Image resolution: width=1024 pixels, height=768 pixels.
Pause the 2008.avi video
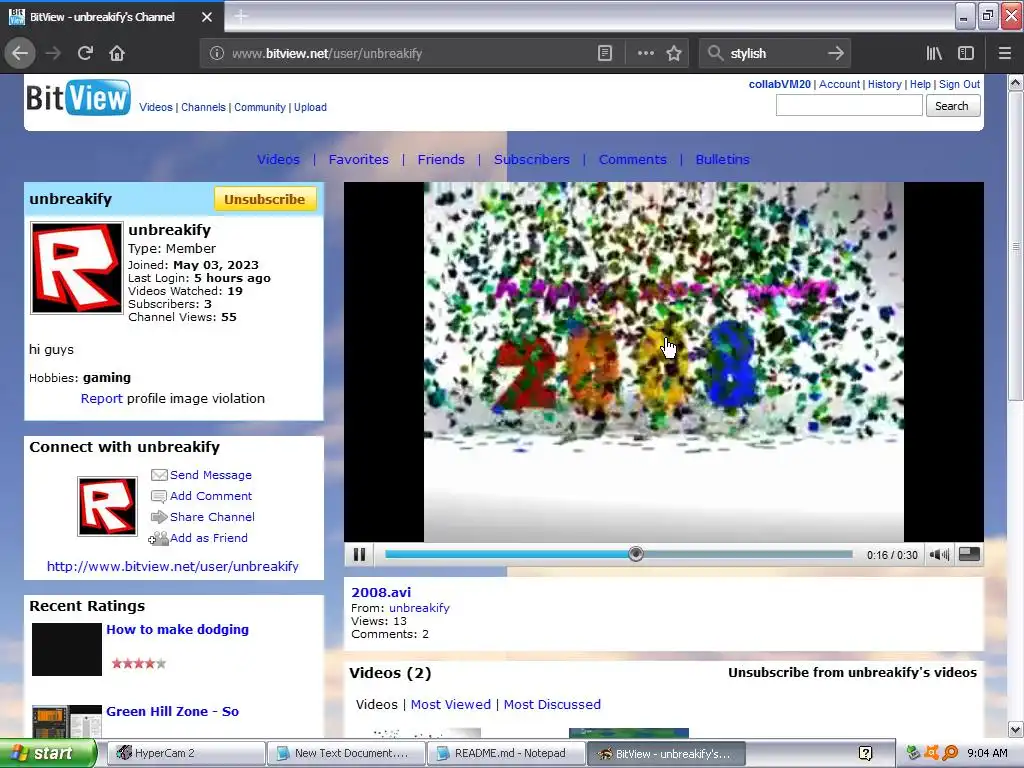(x=359, y=554)
